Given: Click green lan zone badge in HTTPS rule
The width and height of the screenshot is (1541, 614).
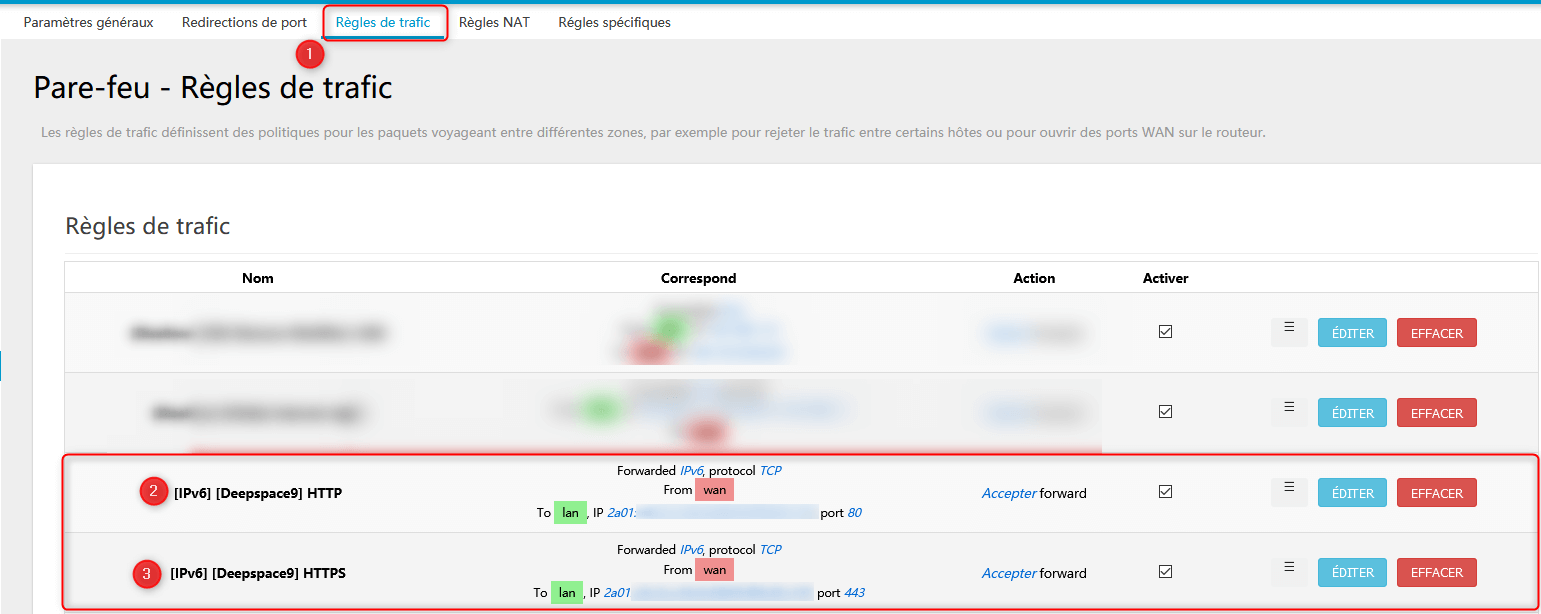Looking at the screenshot, I should (567, 593).
